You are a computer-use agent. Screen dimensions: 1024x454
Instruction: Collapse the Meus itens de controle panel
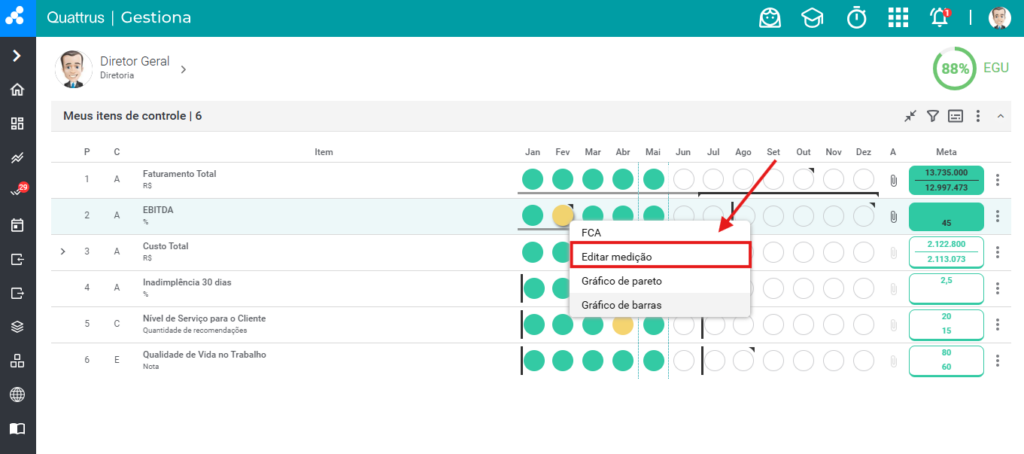[x=1000, y=116]
